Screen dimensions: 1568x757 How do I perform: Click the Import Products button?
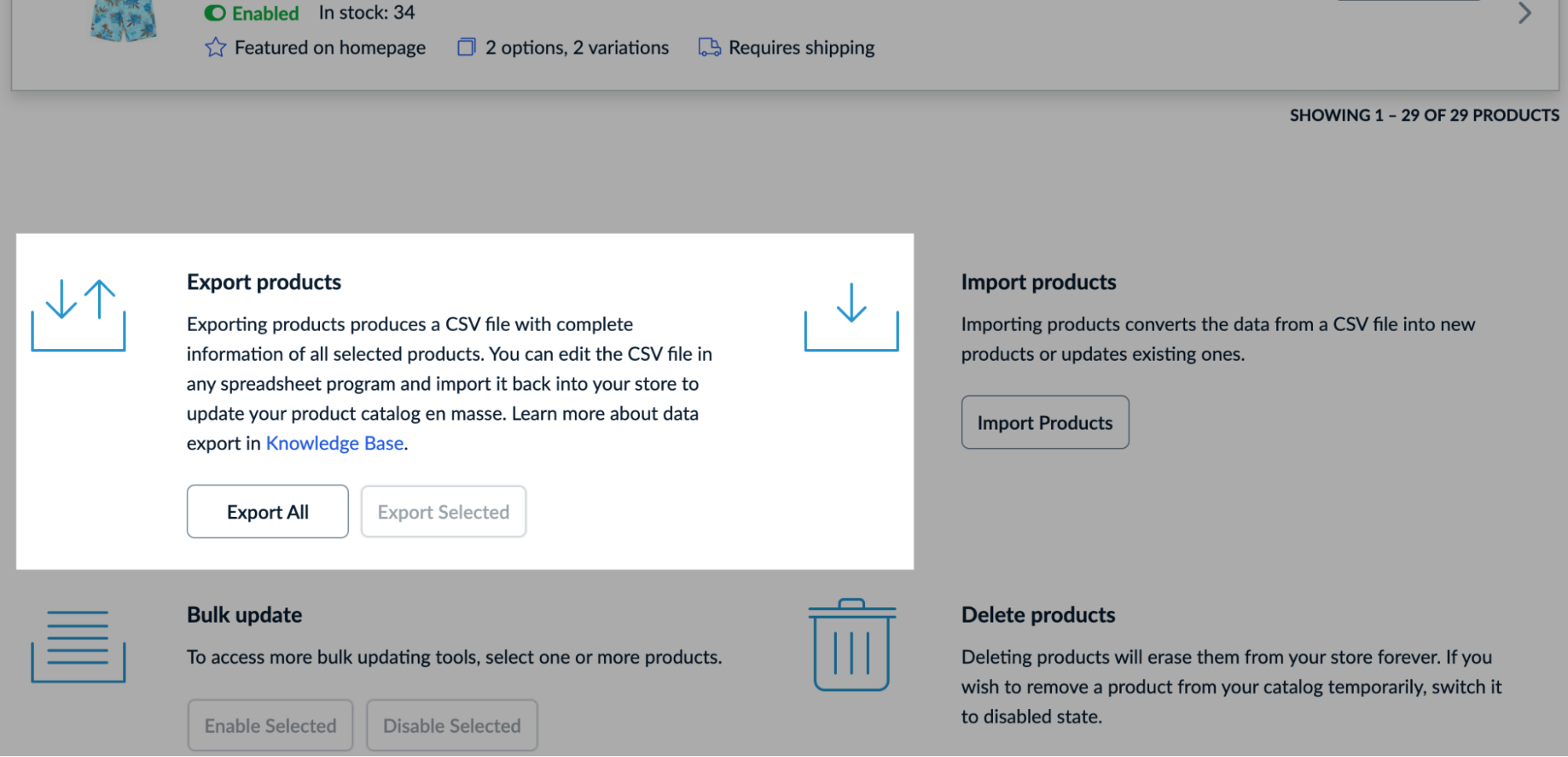(1044, 422)
